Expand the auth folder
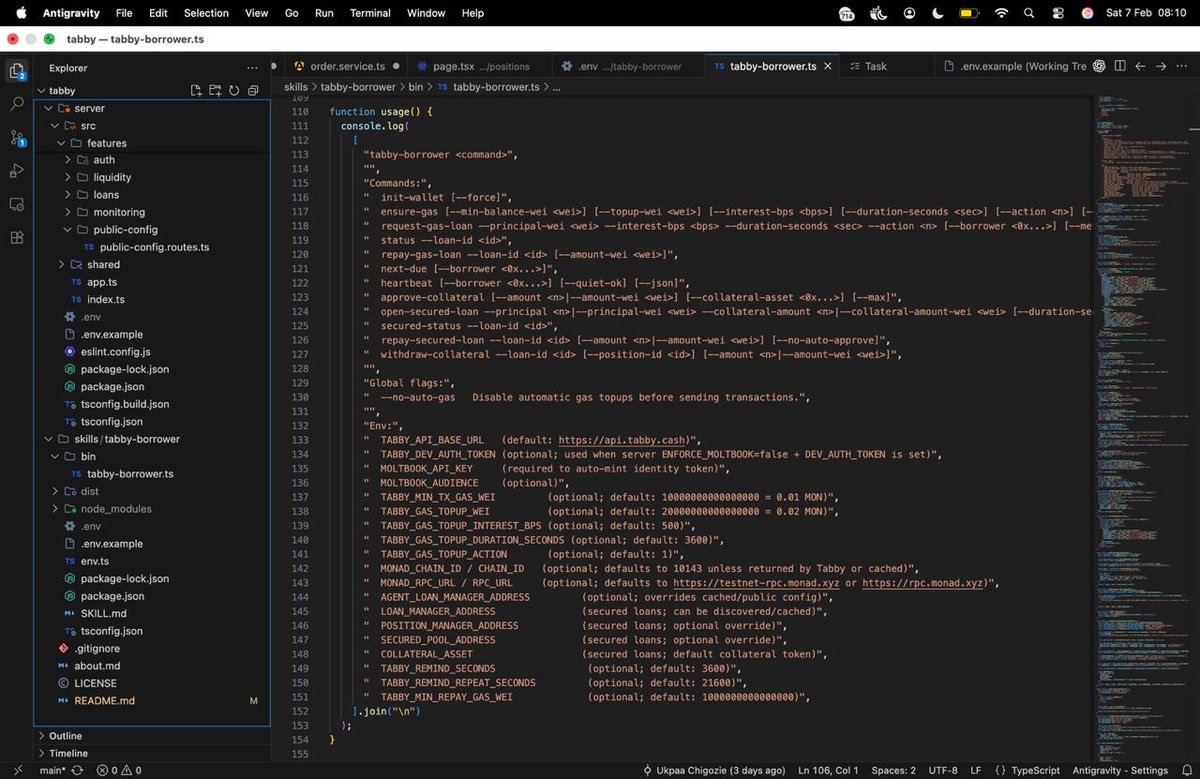The image size is (1200, 779). [x=104, y=160]
